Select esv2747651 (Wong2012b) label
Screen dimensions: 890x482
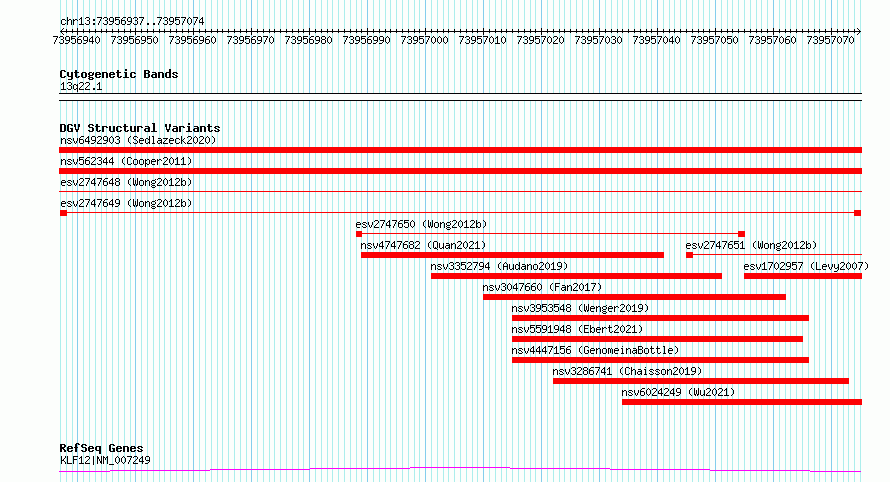pyautogui.click(x=751, y=245)
